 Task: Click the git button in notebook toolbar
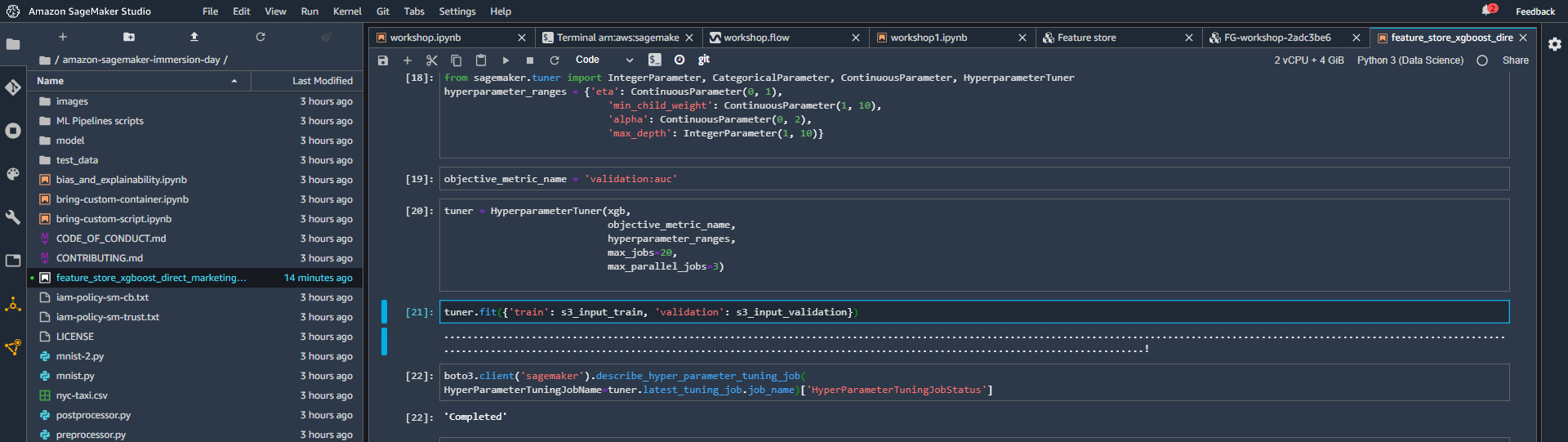pyautogui.click(x=704, y=60)
